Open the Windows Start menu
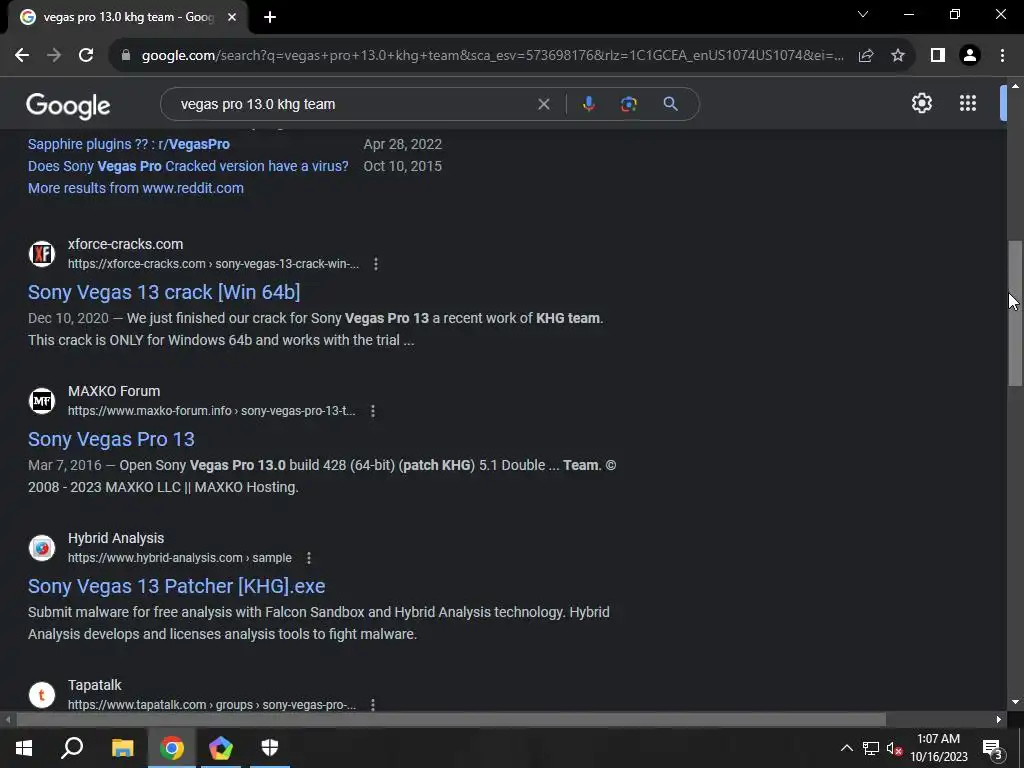The width and height of the screenshot is (1024, 768). (24, 748)
